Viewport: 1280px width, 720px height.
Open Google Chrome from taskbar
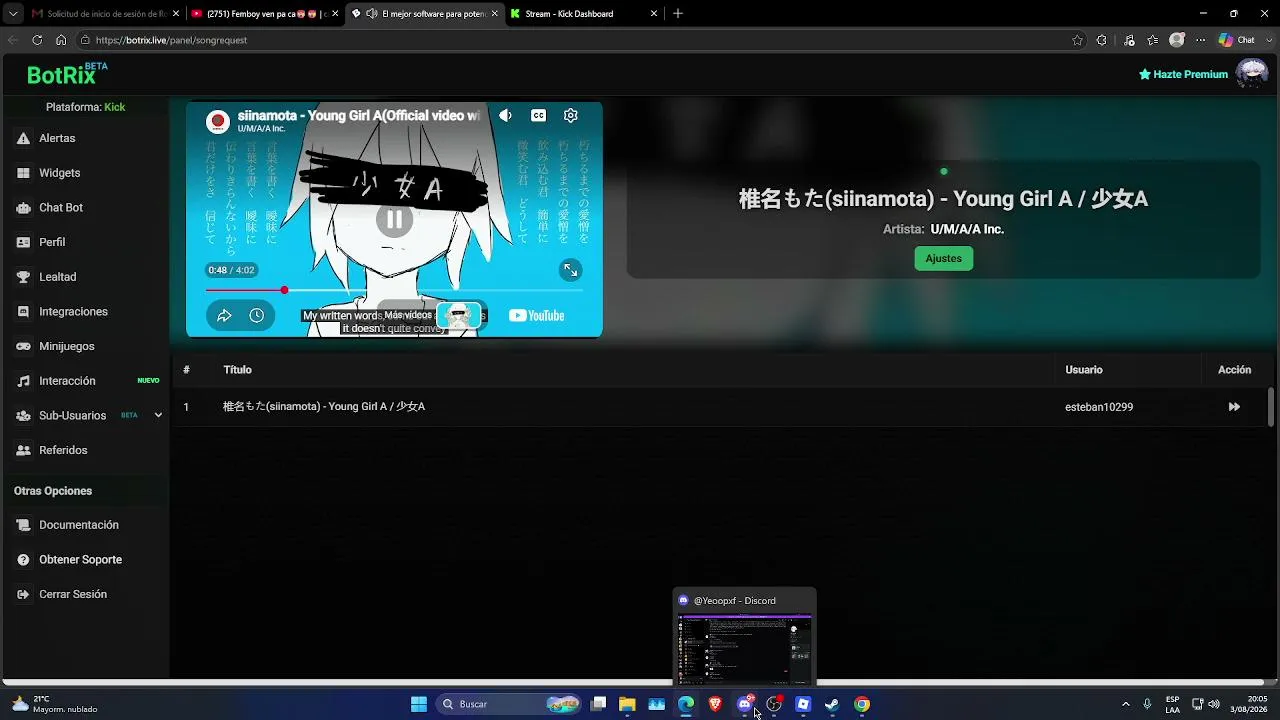[x=862, y=704]
